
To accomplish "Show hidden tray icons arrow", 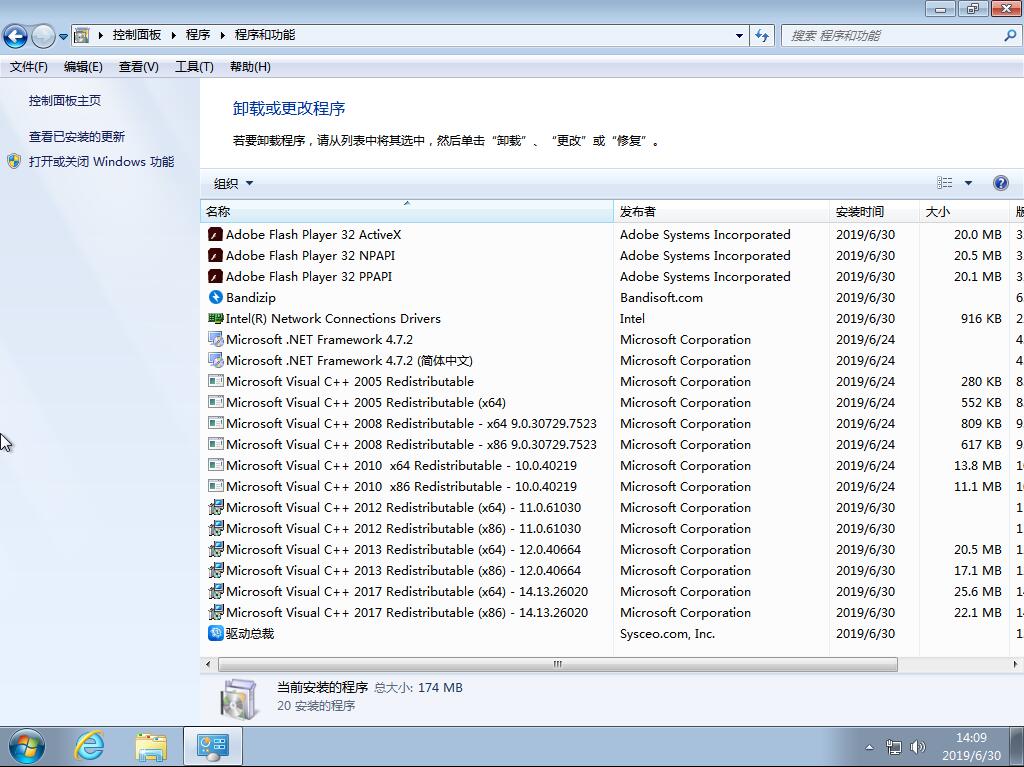I will pyautogui.click(x=869, y=747).
